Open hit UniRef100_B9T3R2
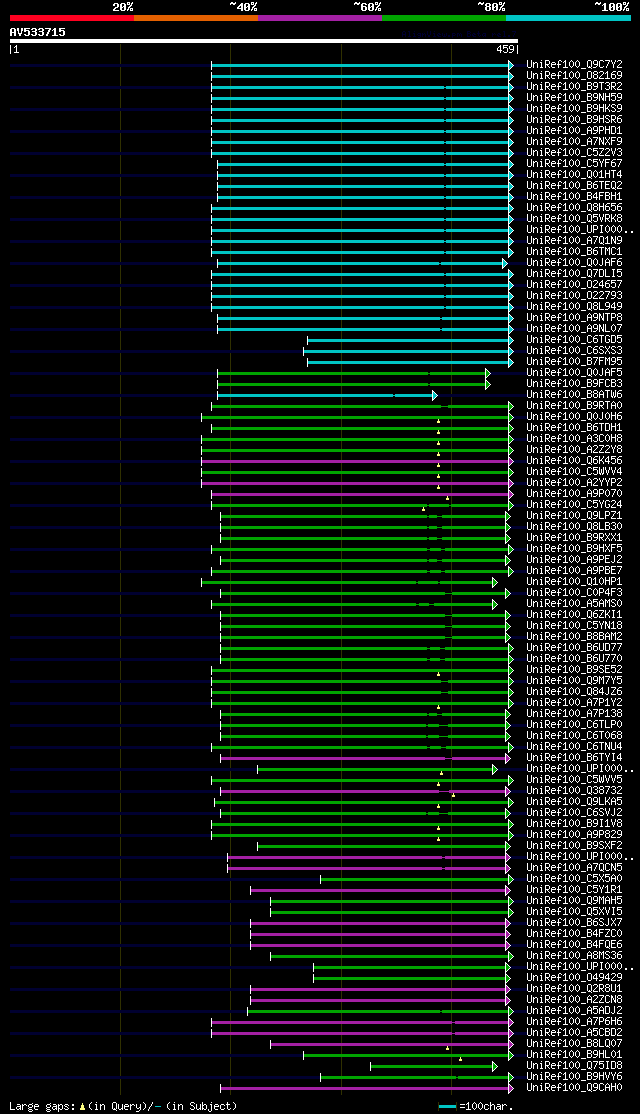 click(575, 87)
